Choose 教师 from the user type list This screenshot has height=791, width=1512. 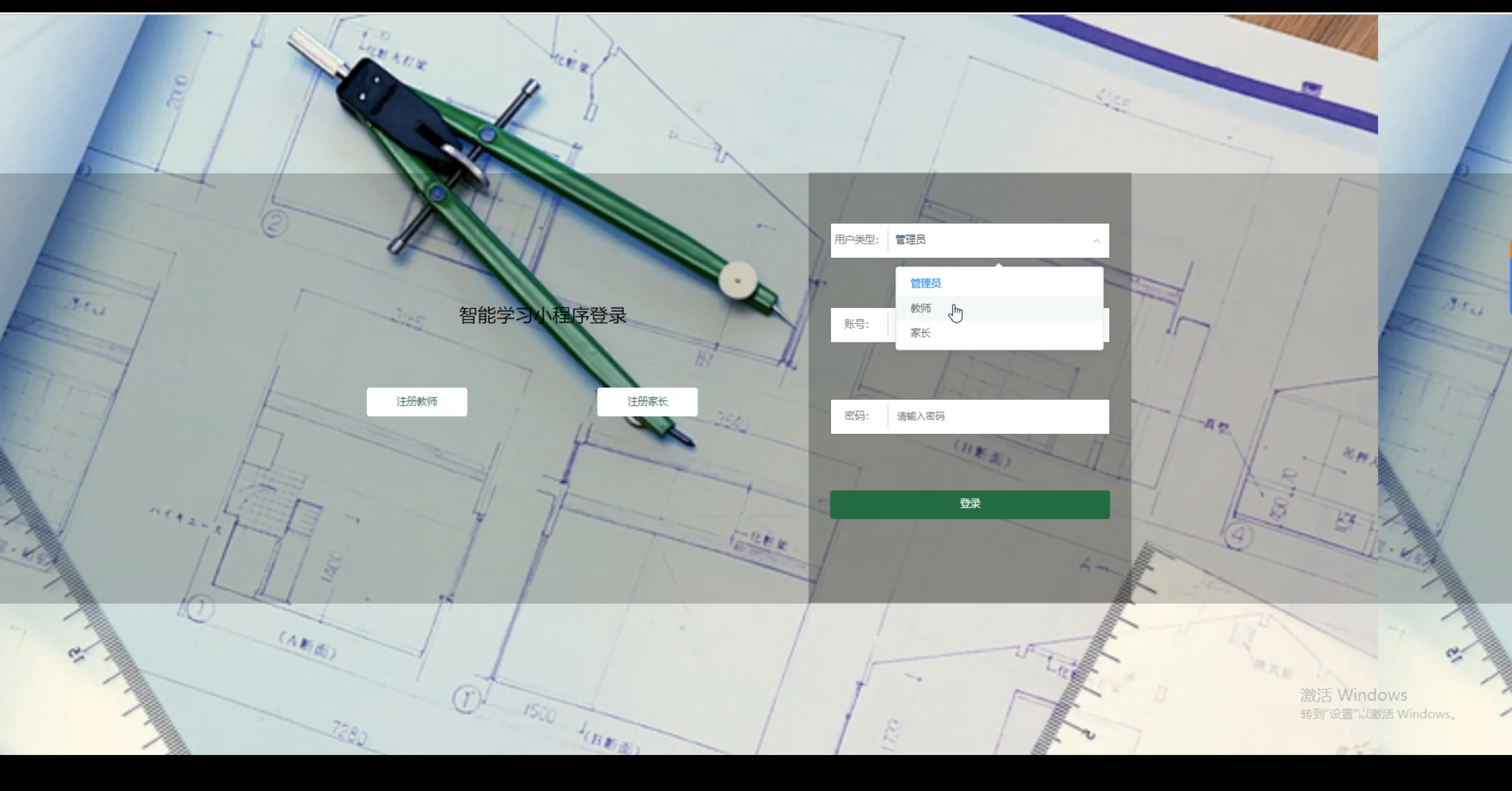click(x=920, y=308)
